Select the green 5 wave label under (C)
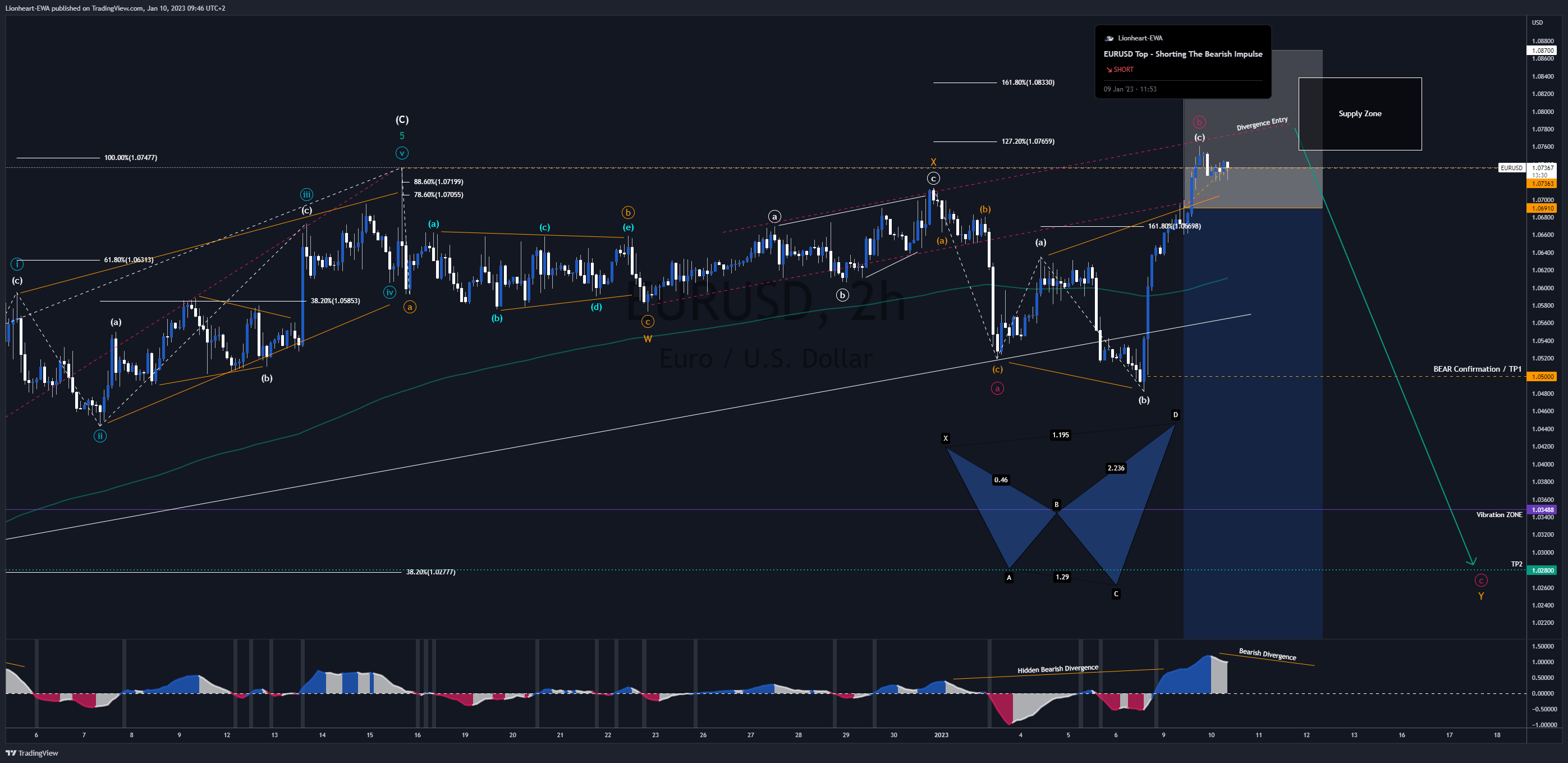Viewport: 1568px width, 763px height. (x=402, y=136)
